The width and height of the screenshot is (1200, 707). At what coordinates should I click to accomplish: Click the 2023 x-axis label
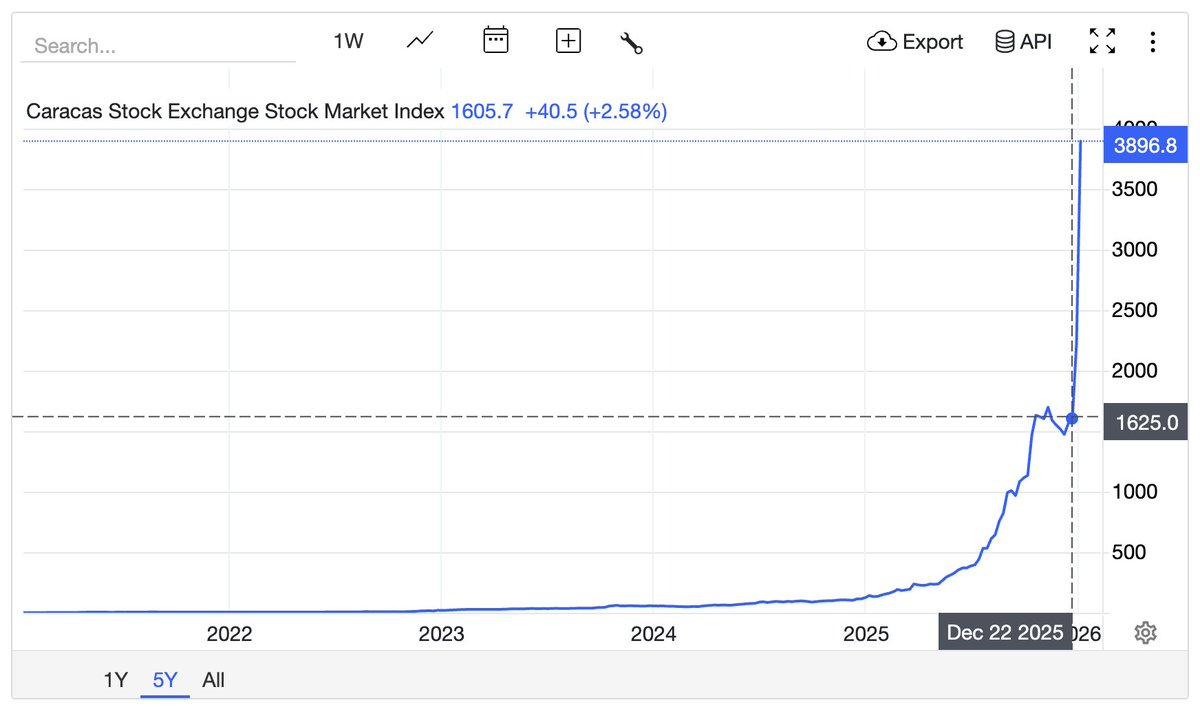tap(441, 633)
